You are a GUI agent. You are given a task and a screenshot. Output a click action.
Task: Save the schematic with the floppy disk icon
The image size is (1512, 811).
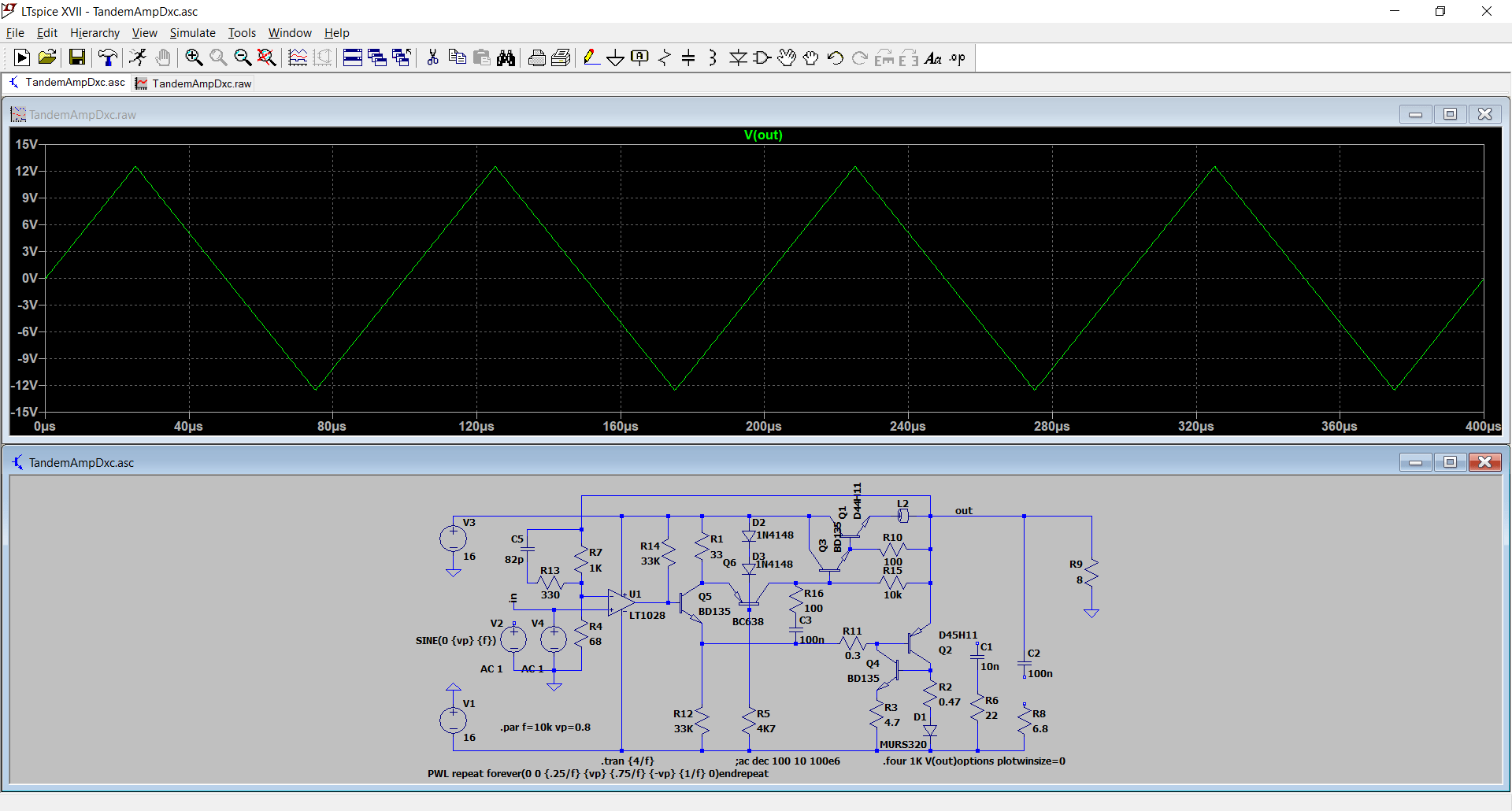pyautogui.click(x=76, y=57)
